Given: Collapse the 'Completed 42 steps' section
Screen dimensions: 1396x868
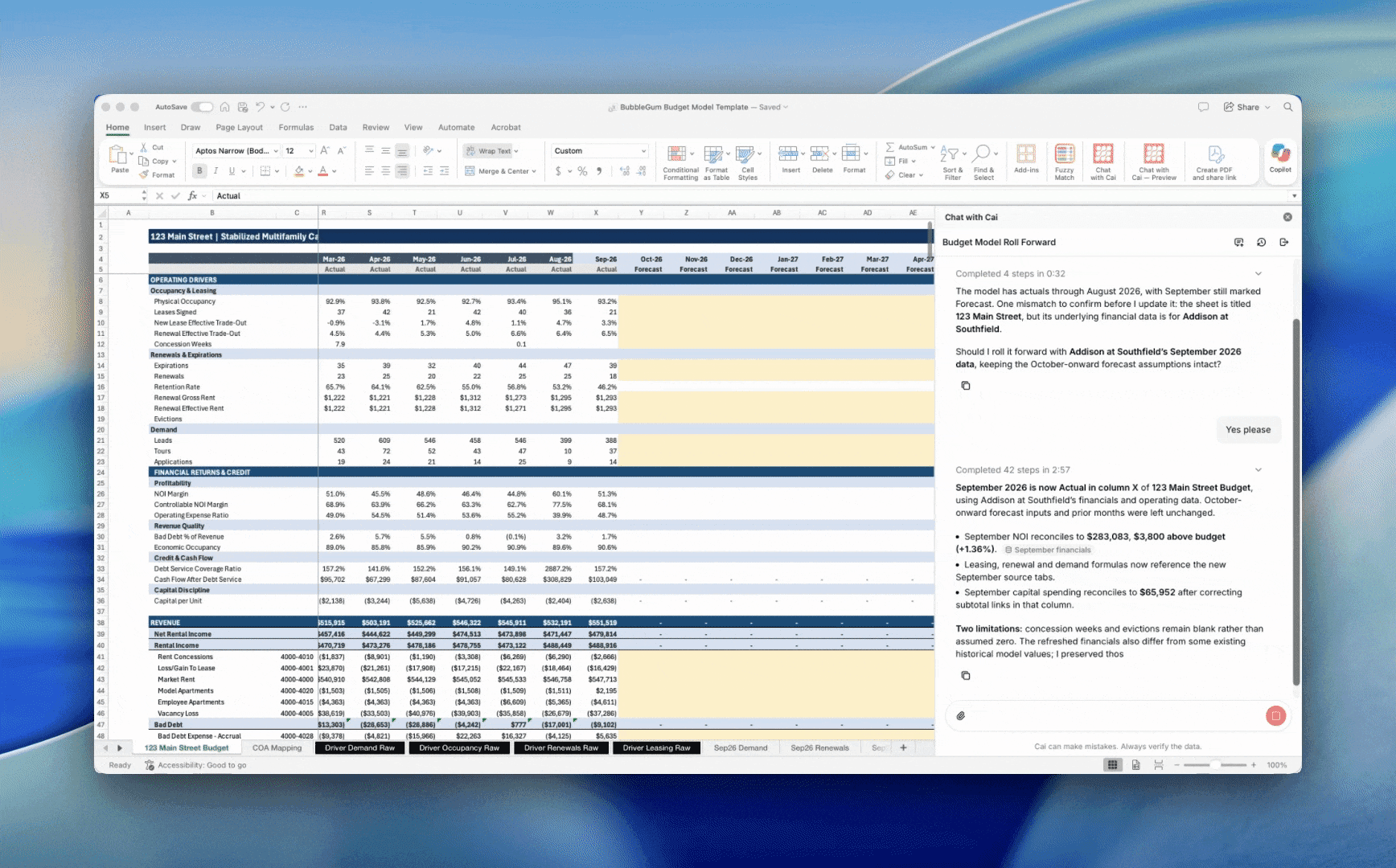Looking at the screenshot, I should coord(1258,470).
